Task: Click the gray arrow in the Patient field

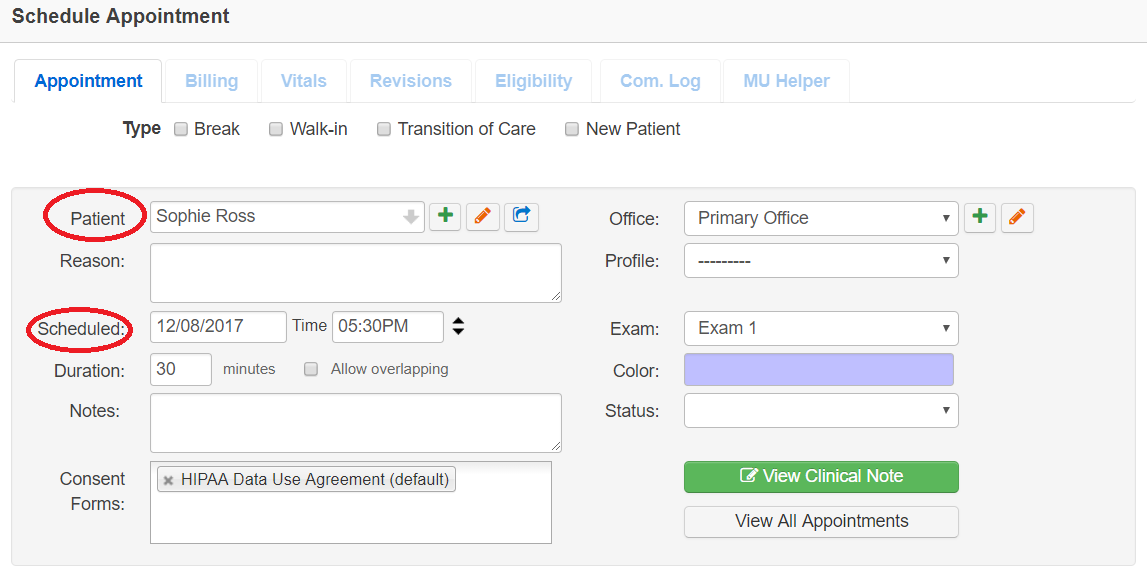Action: [x=411, y=217]
